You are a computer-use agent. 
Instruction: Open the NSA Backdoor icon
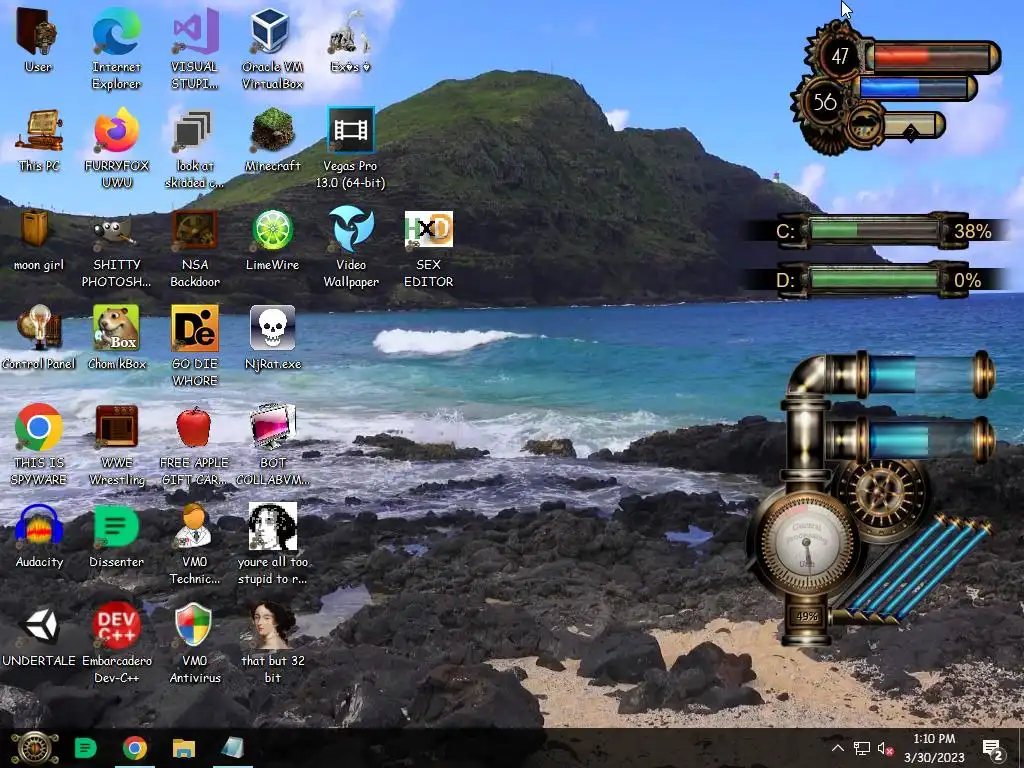pyautogui.click(x=195, y=248)
